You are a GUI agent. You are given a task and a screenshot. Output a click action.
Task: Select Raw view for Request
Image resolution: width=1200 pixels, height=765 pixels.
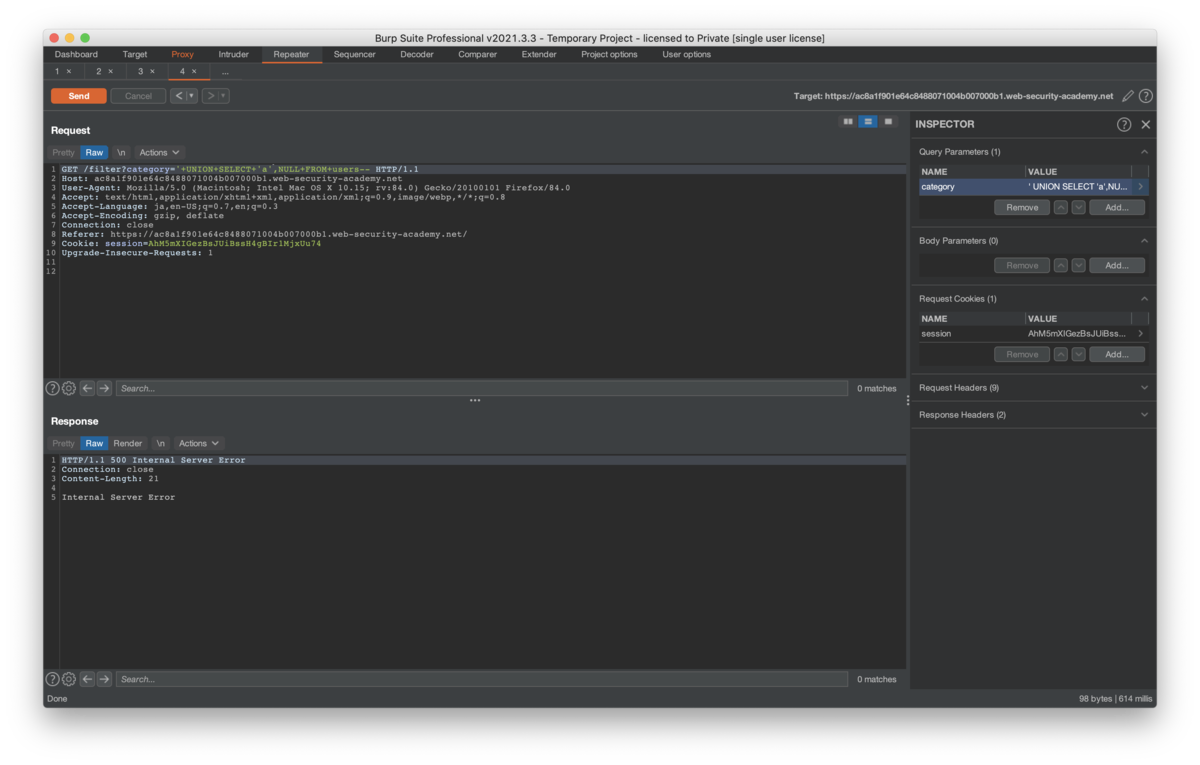94,152
